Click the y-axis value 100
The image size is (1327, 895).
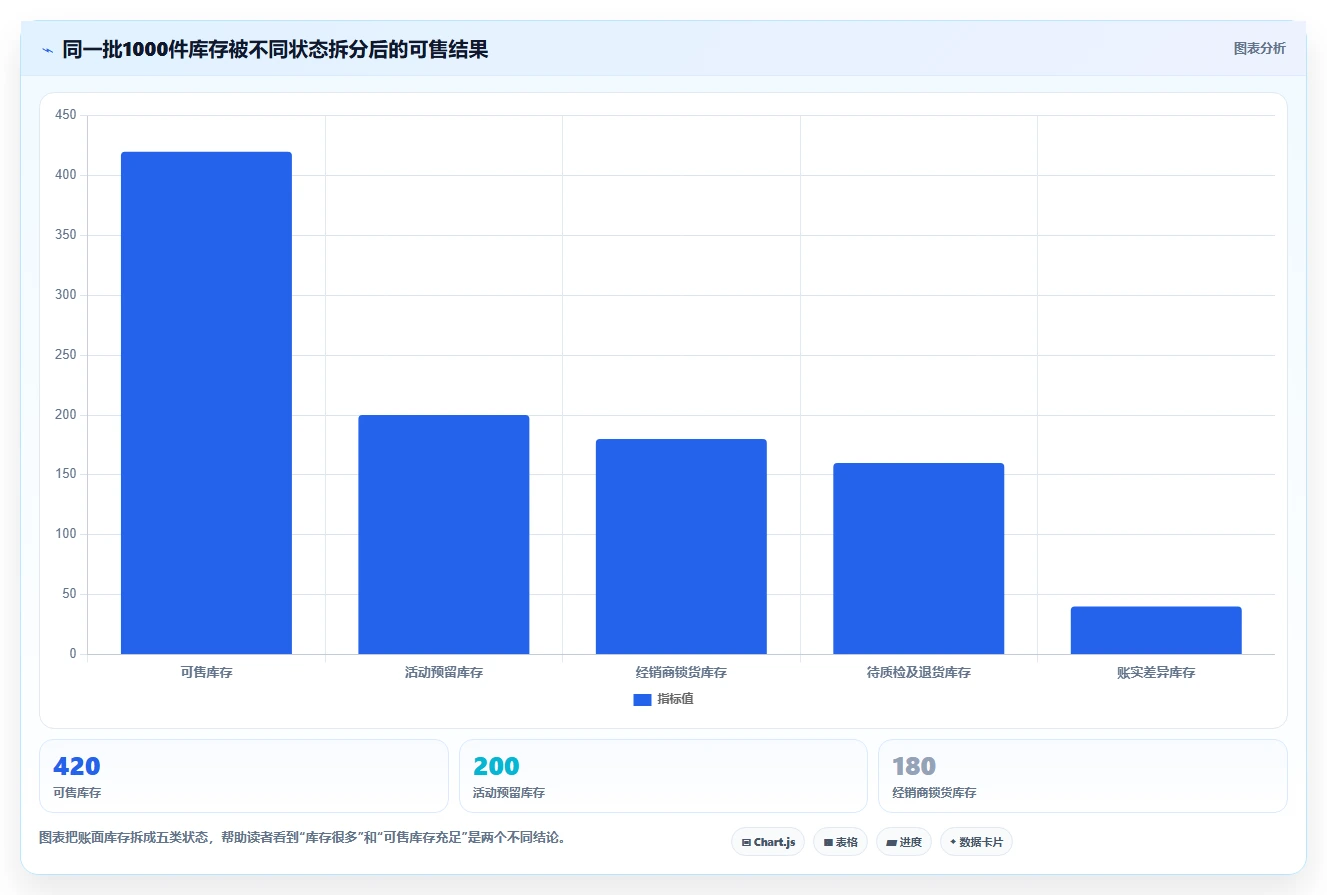pyautogui.click(x=66, y=535)
